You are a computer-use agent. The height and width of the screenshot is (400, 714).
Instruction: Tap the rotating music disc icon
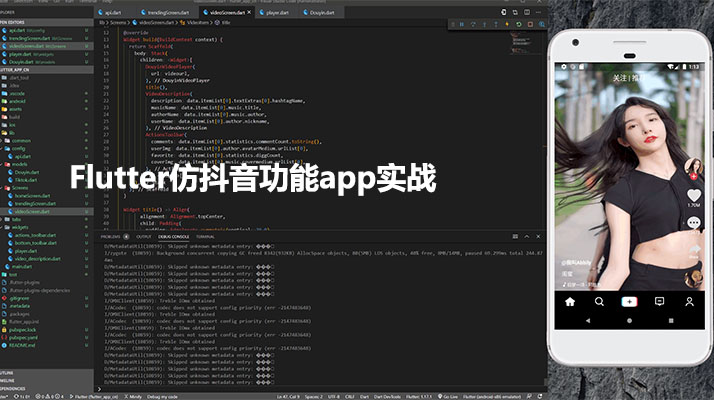pyautogui.click(x=694, y=277)
